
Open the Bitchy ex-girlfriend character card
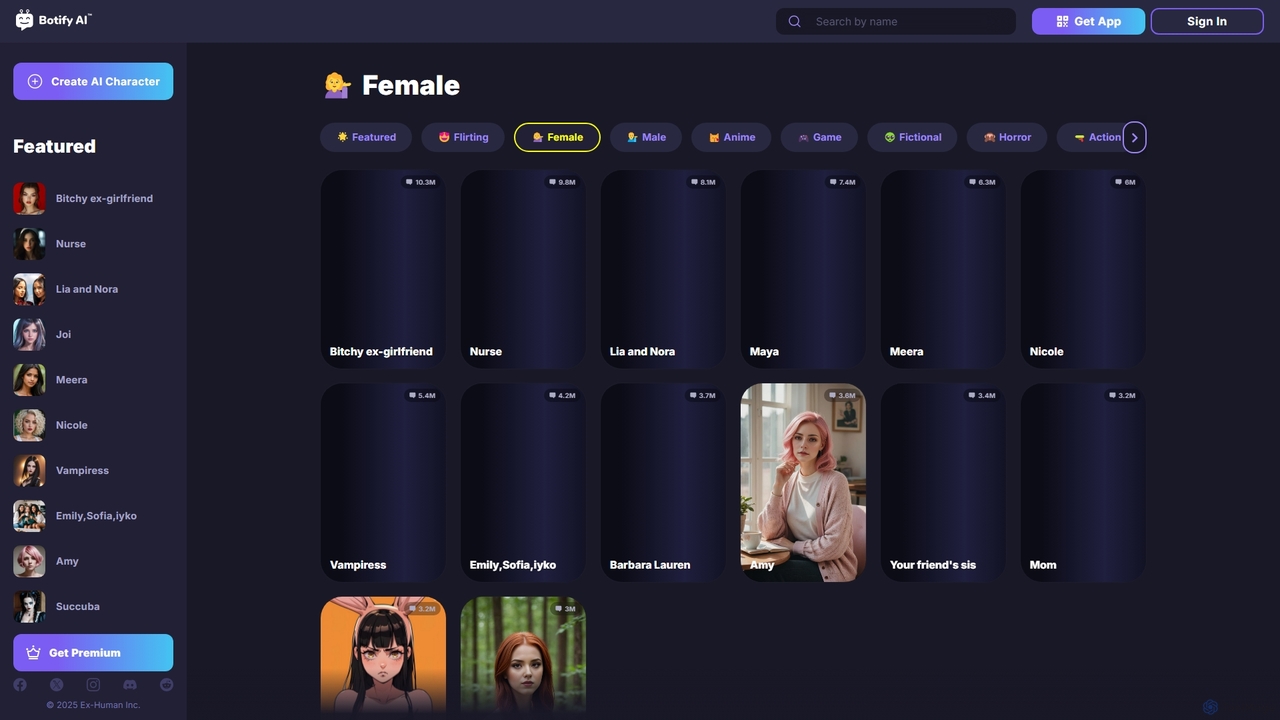click(383, 269)
